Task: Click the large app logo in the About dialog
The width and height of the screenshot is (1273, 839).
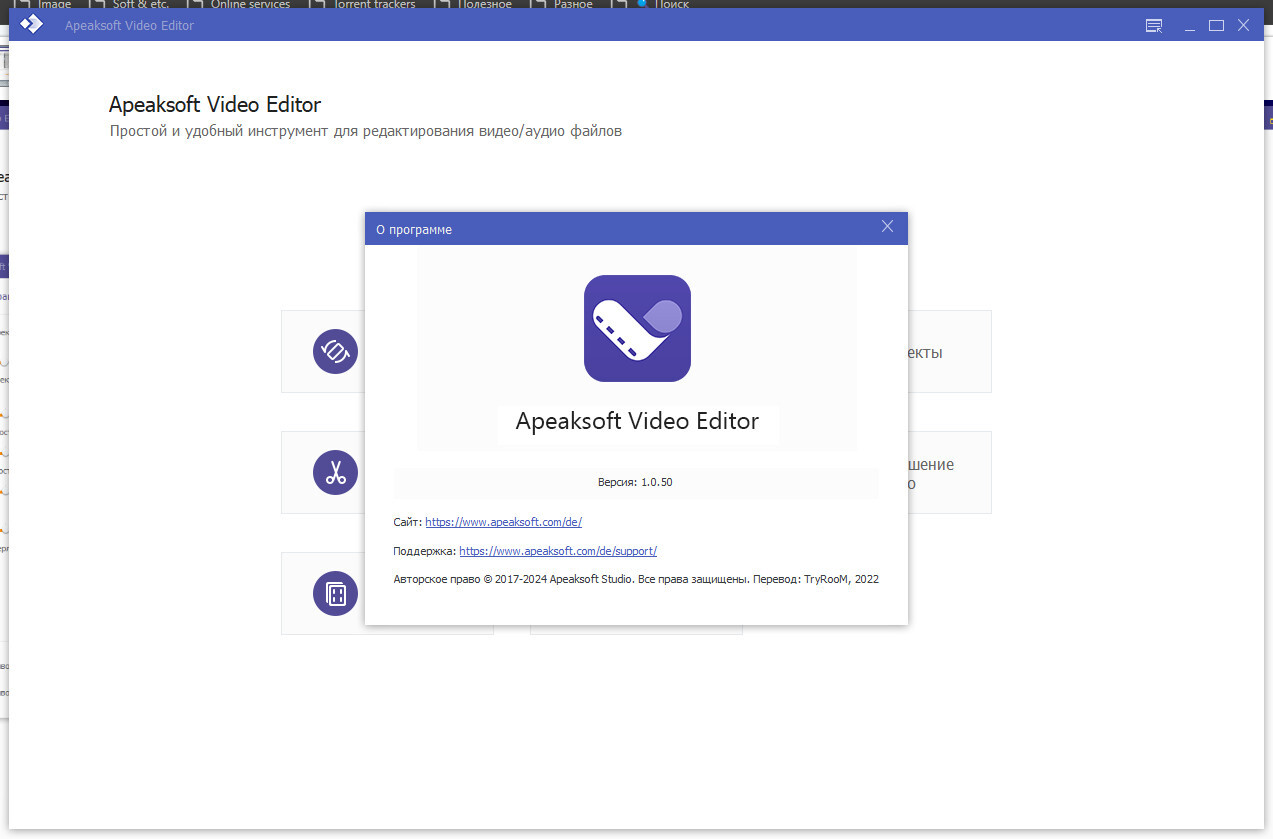Action: (637, 328)
